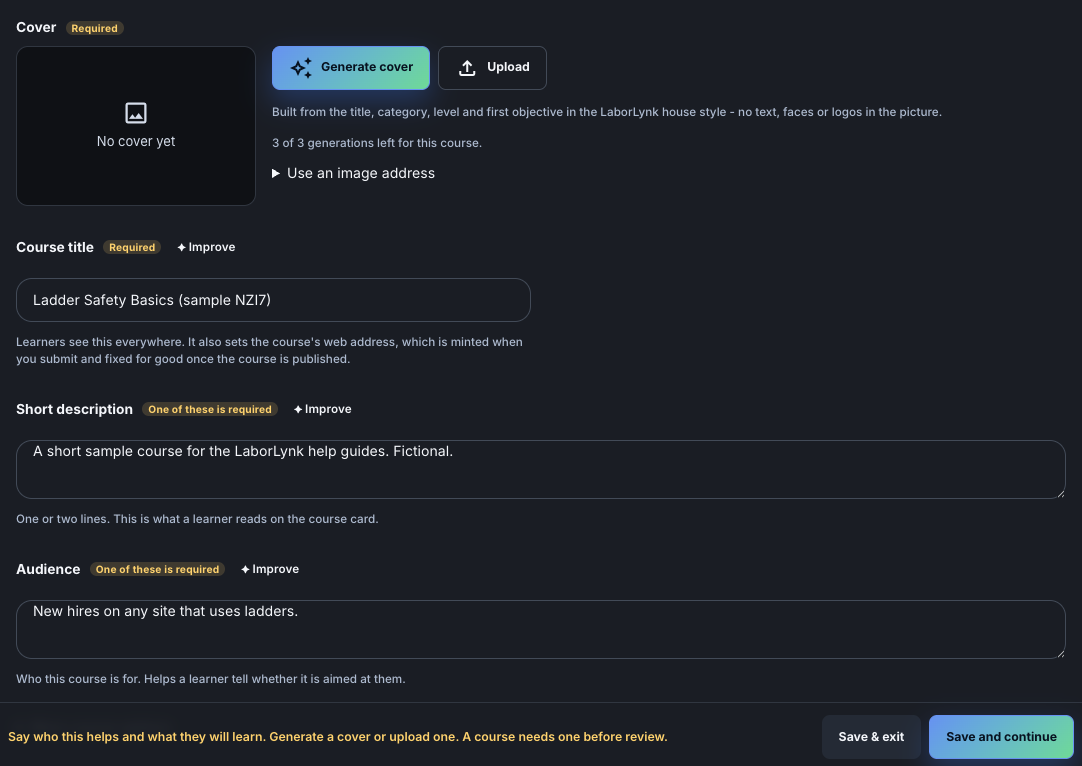
Task: Click 'One or two lines' helper text
Action: click(x=197, y=519)
